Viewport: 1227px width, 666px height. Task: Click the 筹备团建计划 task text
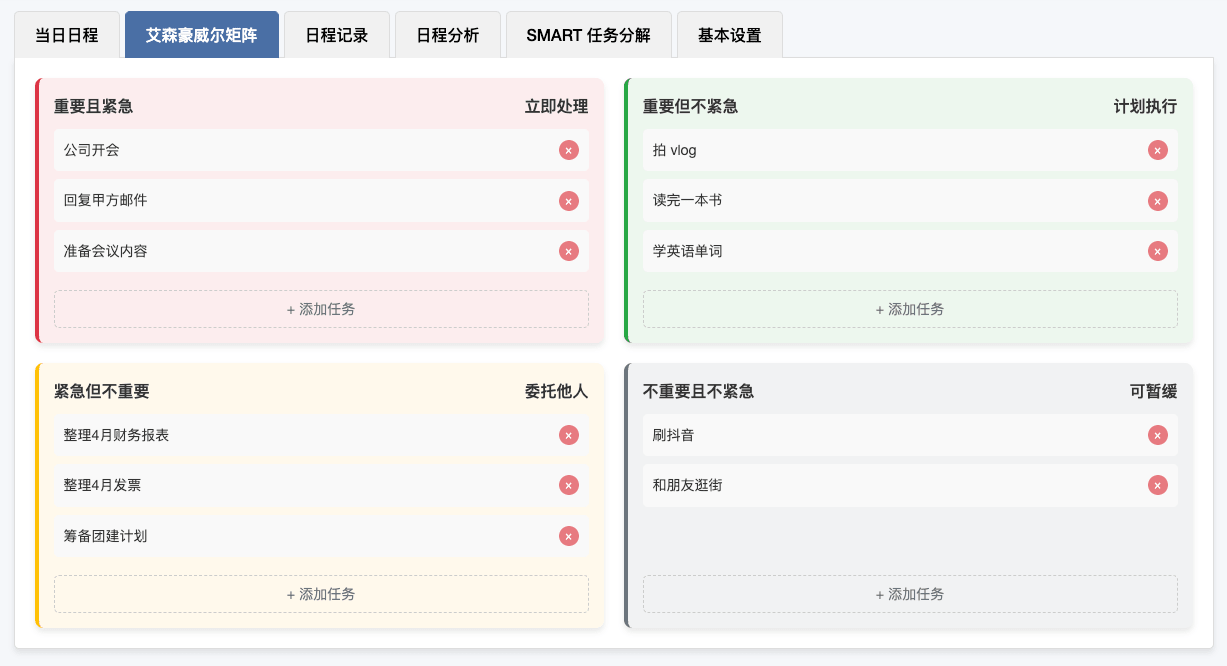106,536
